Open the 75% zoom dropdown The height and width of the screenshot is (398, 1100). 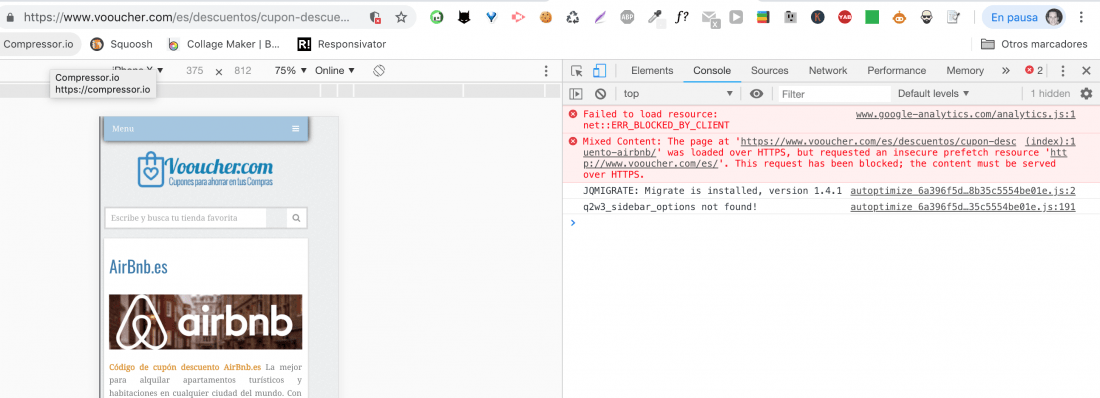(290, 71)
